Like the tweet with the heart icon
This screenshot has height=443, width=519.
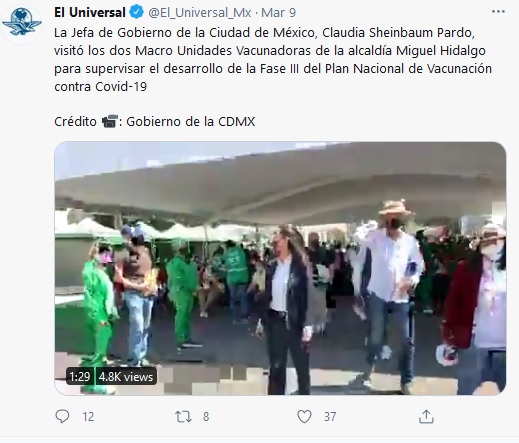[304, 417]
